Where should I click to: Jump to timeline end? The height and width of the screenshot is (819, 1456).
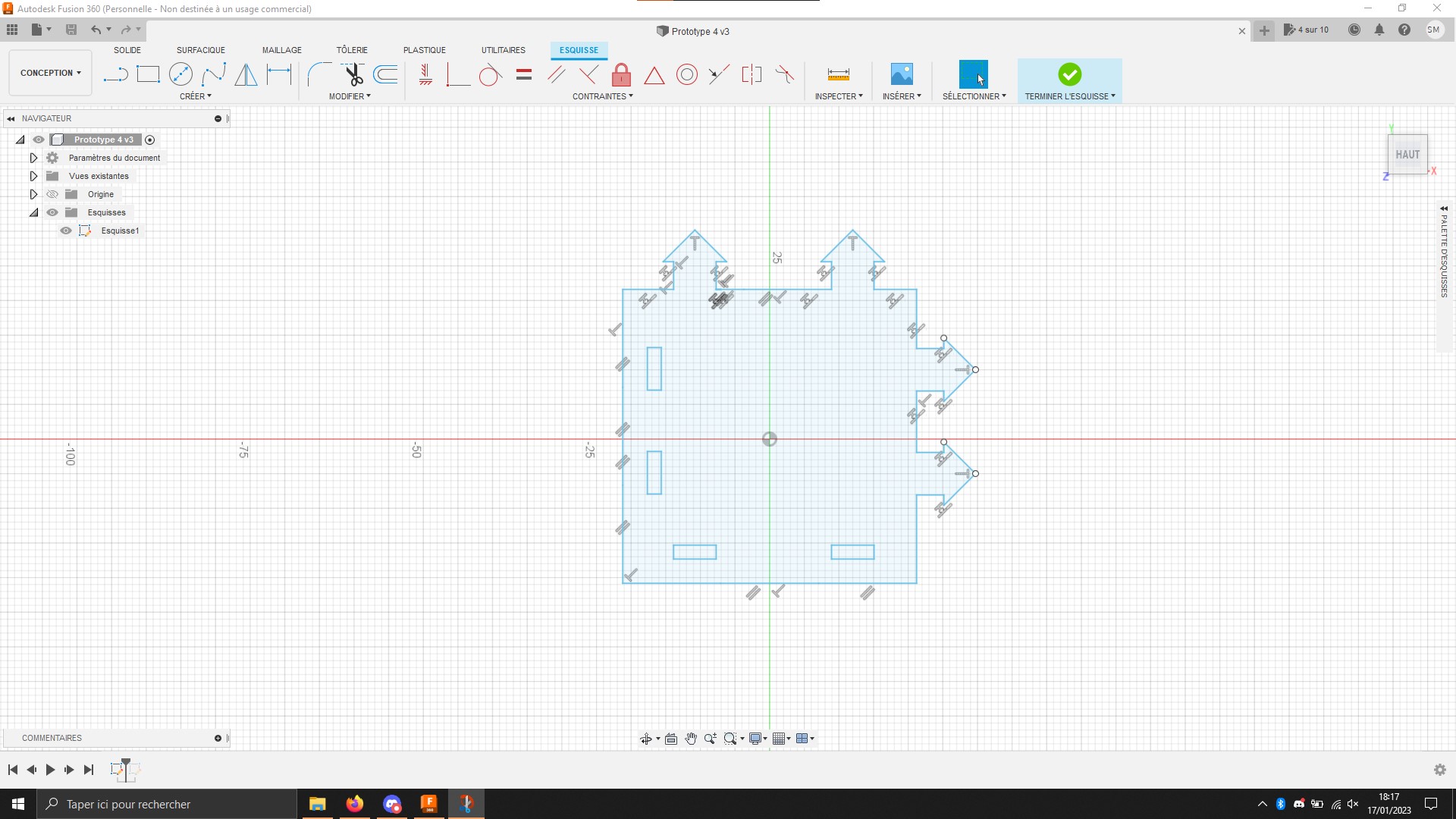(89, 770)
